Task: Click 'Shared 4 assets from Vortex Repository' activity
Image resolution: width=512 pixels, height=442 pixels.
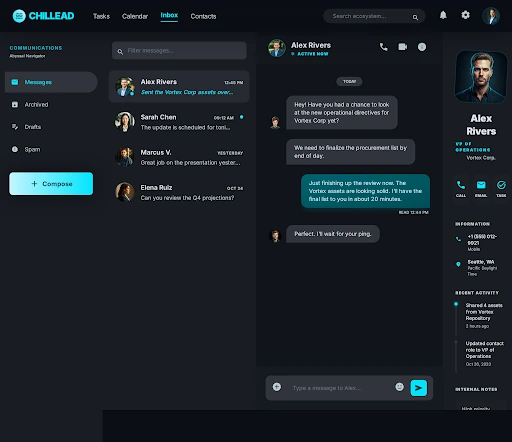Action: [484, 315]
